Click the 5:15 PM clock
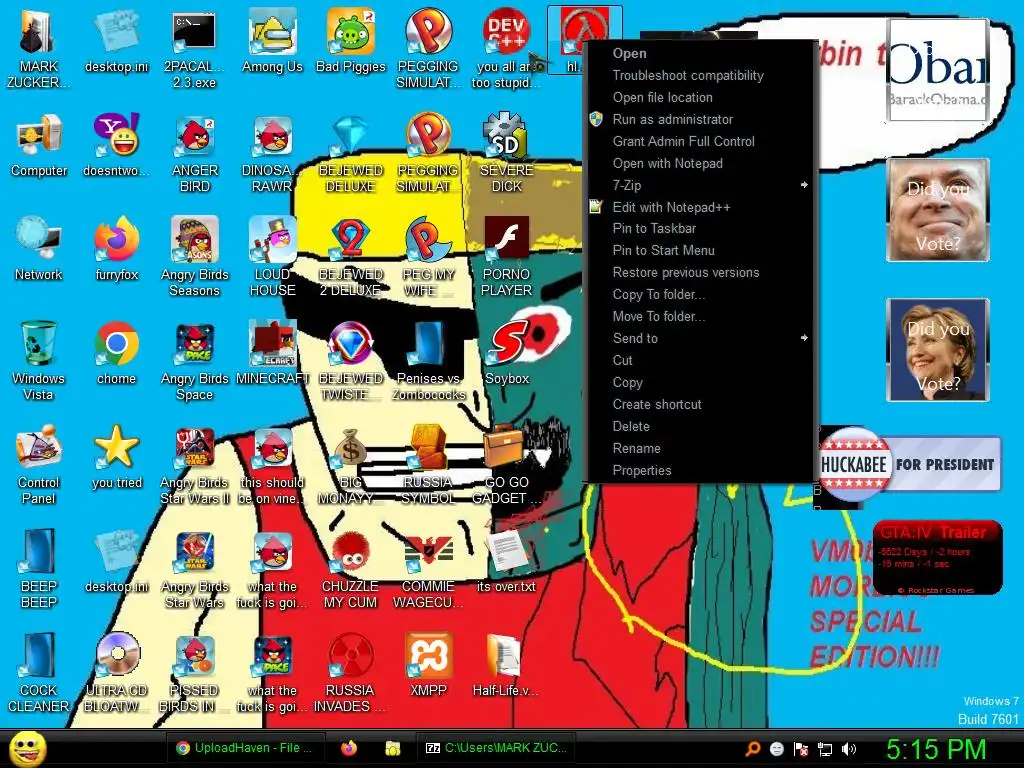Screen dimensions: 1024x768 (936, 749)
